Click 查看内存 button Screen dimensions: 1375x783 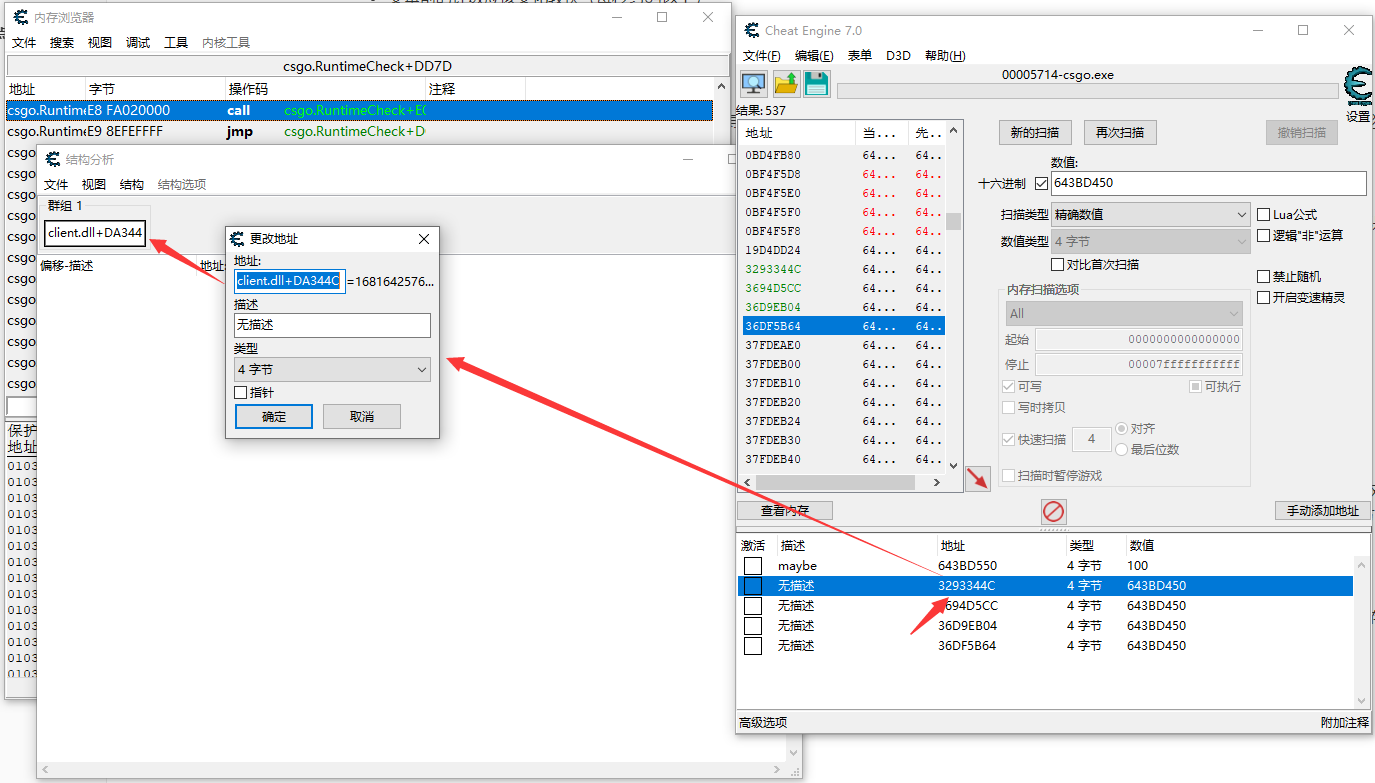pos(785,510)
